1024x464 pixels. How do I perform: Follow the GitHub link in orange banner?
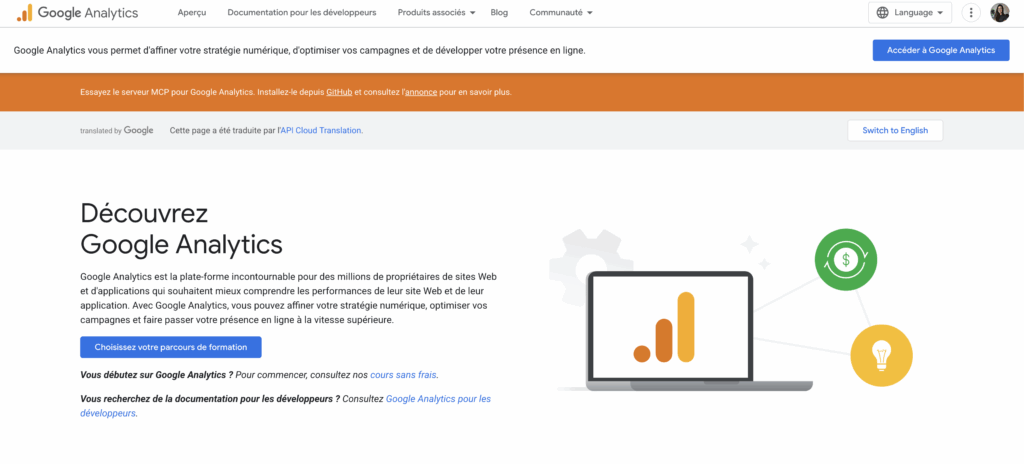click(x=339, y=92)
